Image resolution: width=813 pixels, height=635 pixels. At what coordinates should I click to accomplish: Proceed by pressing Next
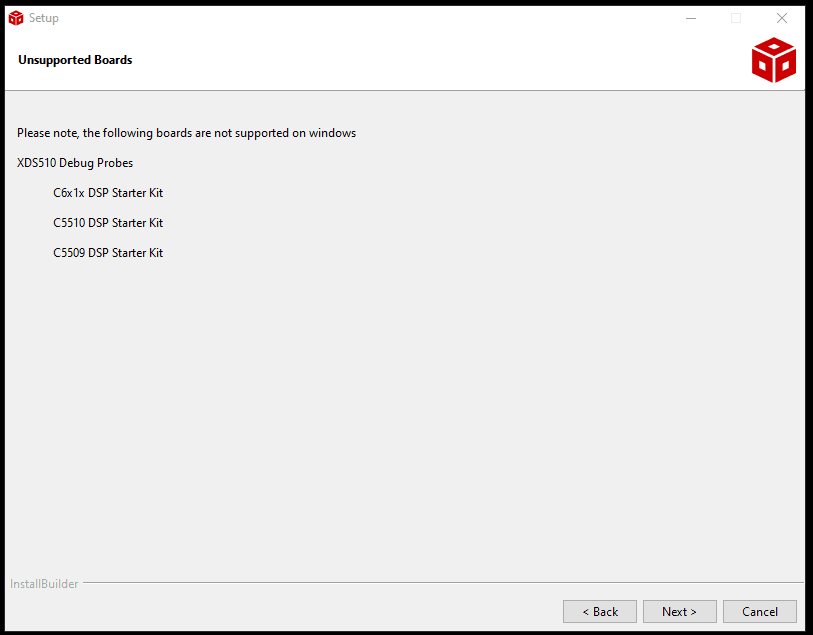point(679,611)
